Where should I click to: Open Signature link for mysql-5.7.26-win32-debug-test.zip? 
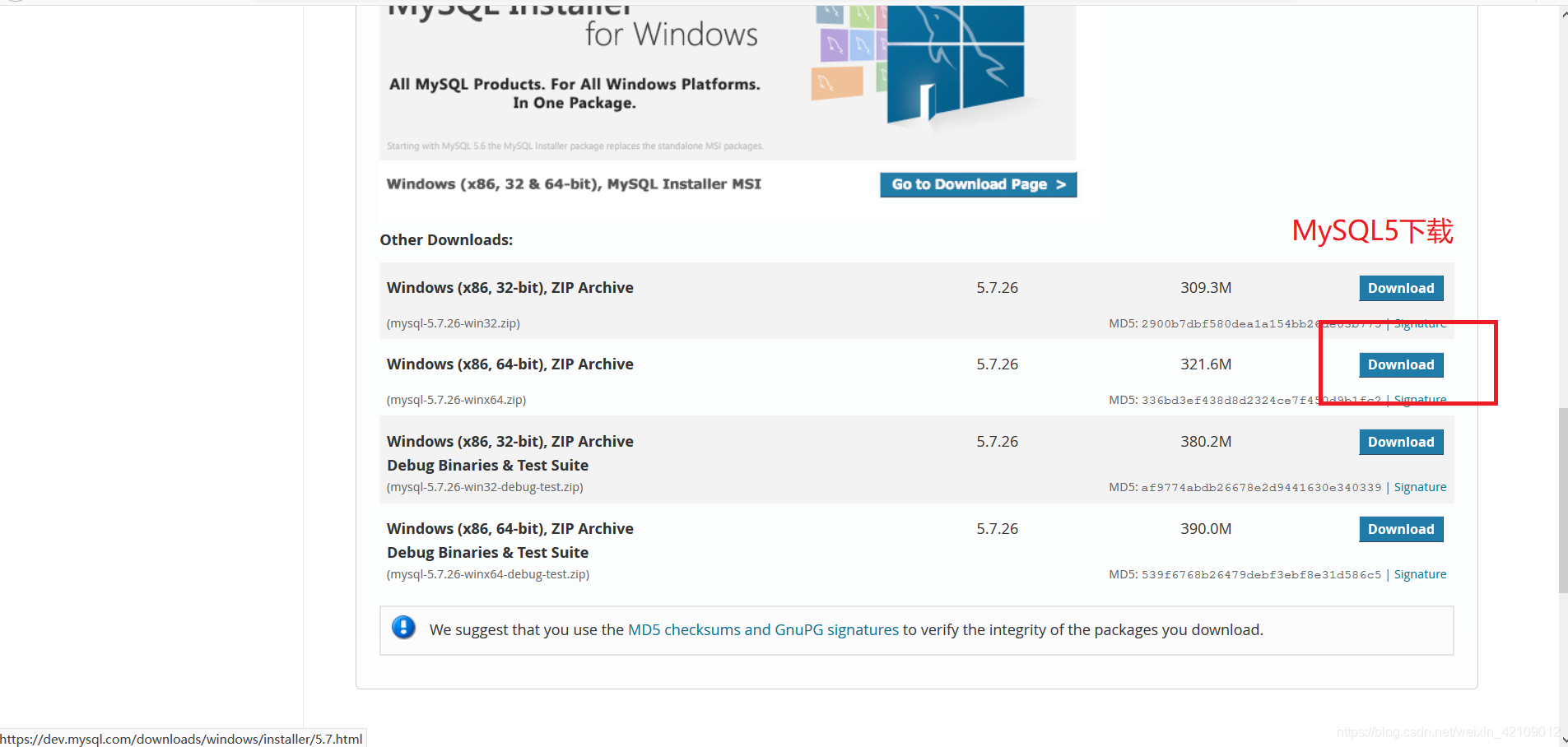point(1420,487)
